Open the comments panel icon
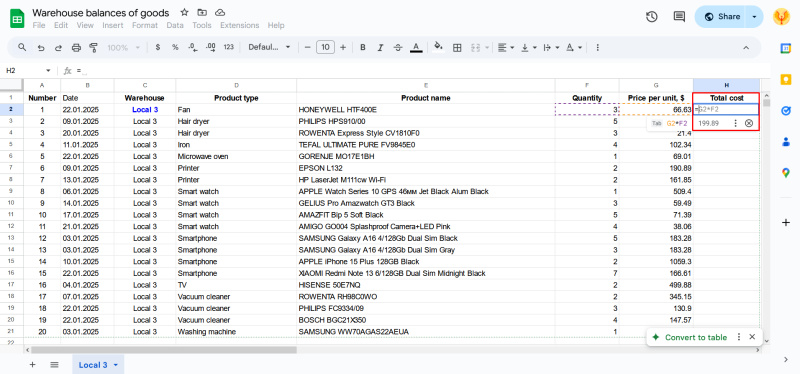This screenshot has height=374, width=800. 679,17
